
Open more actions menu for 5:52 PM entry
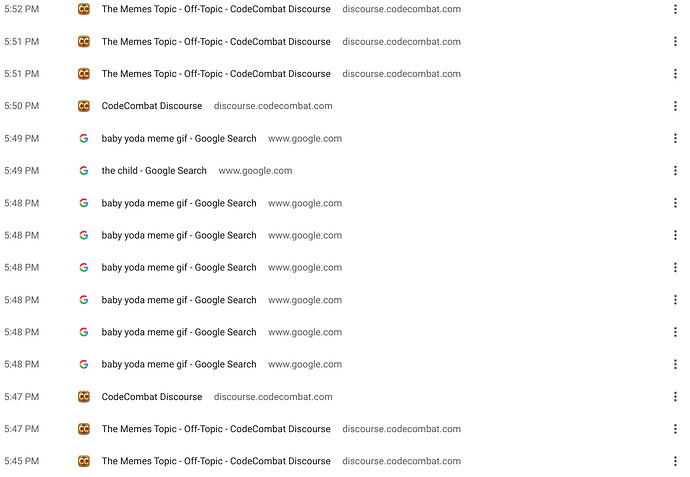(x=675, y=9)
